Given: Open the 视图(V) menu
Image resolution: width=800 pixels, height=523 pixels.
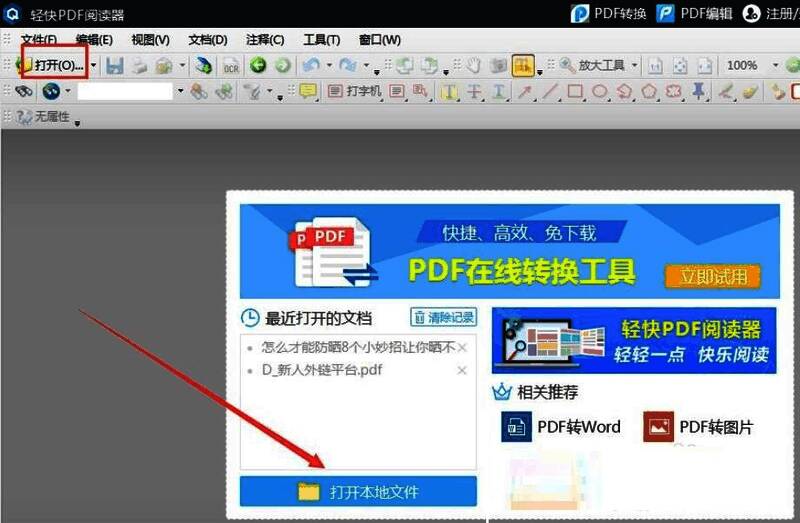Looking at the screenshot, I should coord(151,40).
